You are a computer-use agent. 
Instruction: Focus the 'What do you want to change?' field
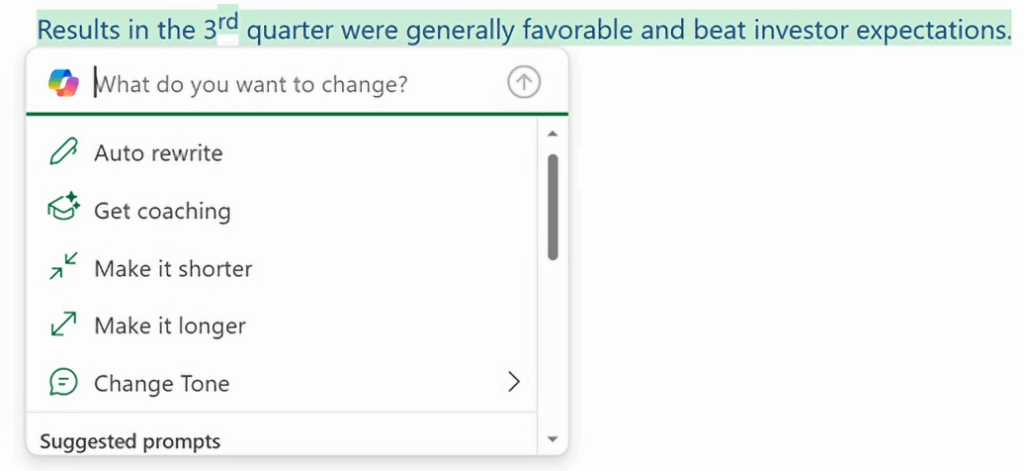[x=297, y=84]
